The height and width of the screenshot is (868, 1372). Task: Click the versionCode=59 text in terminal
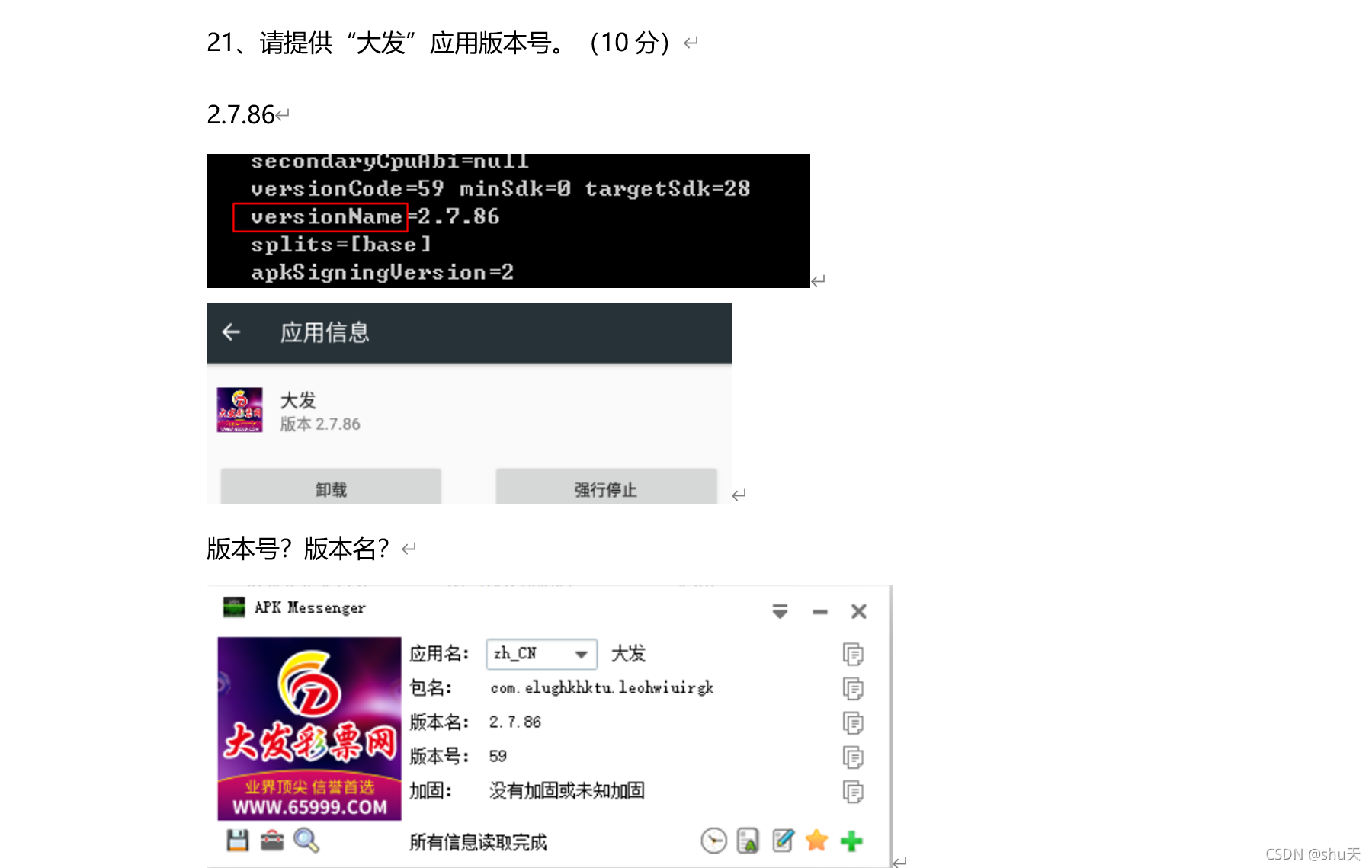click(347, 188)
